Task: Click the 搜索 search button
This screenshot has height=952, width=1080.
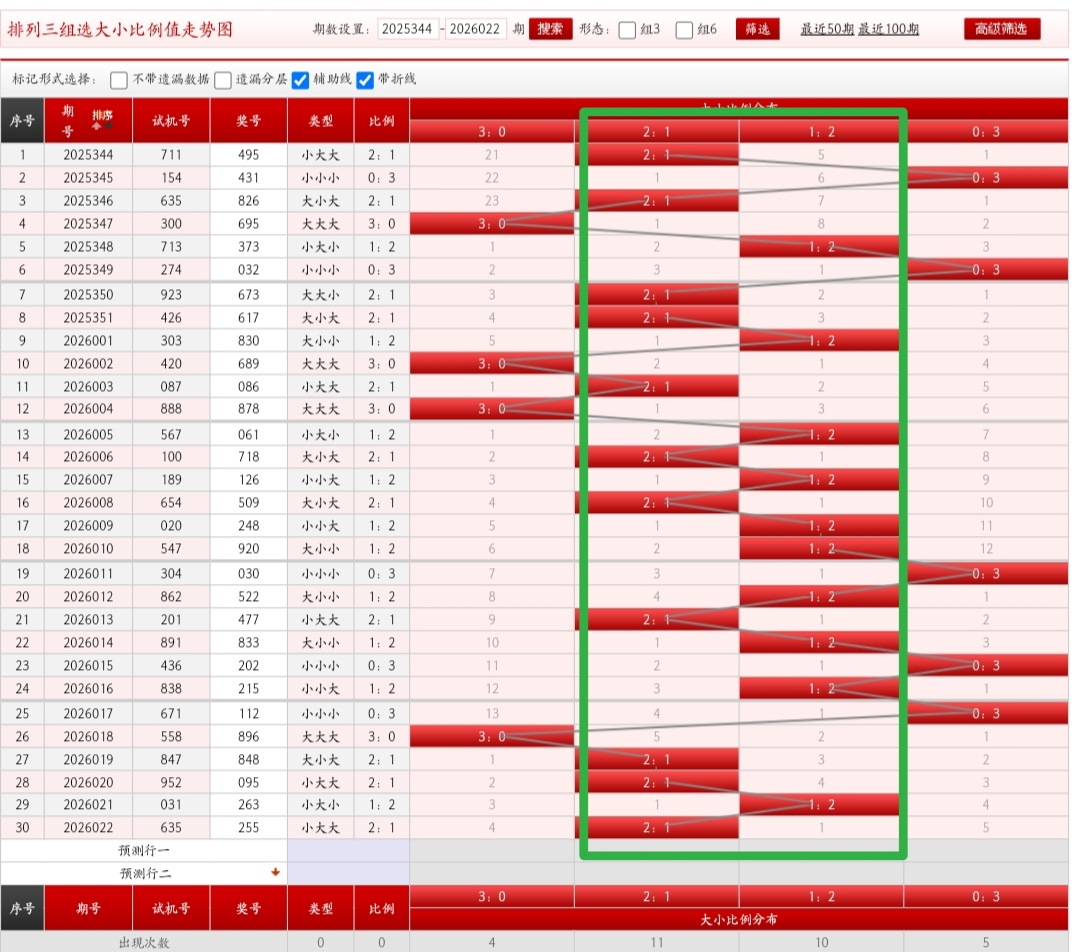Action: 550,29
